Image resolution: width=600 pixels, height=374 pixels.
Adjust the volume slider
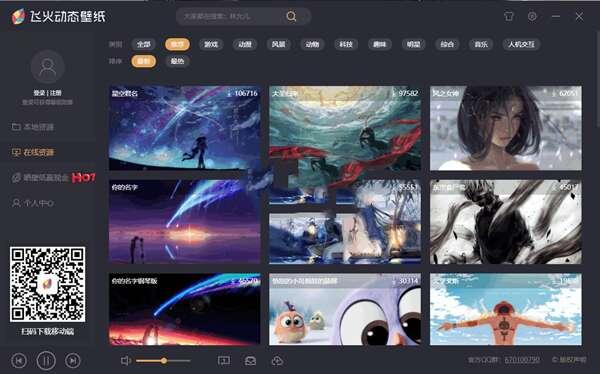(x=163, y=361)
